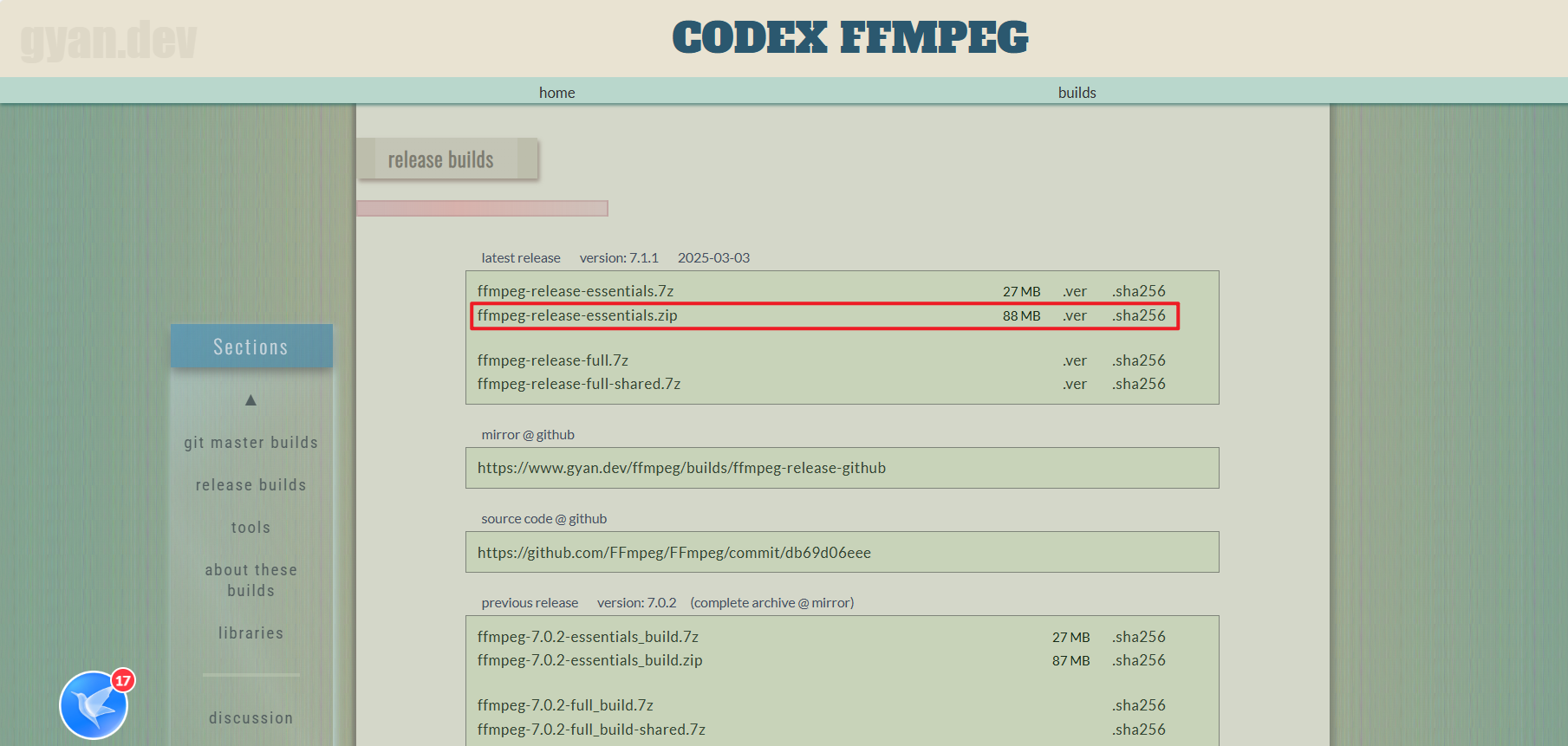This screenshot has height=746, width=1568.
Task: Download ffmpeg-7.0.2-essentials_build.zip
Action: pyautogui.click(x=589, y=660)
